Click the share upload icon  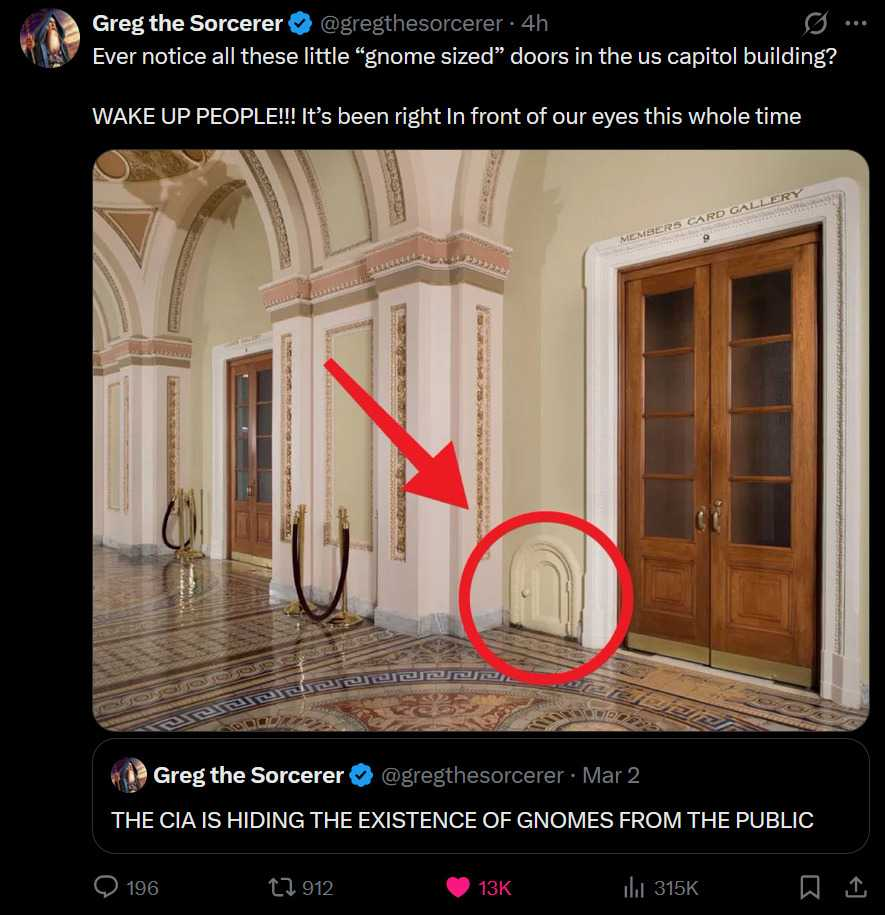[x=855, y=887]
